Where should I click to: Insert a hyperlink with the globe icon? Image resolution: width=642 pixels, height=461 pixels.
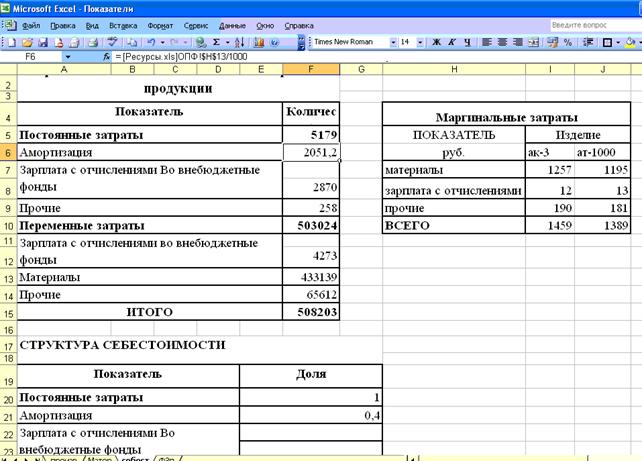point(200,42)
